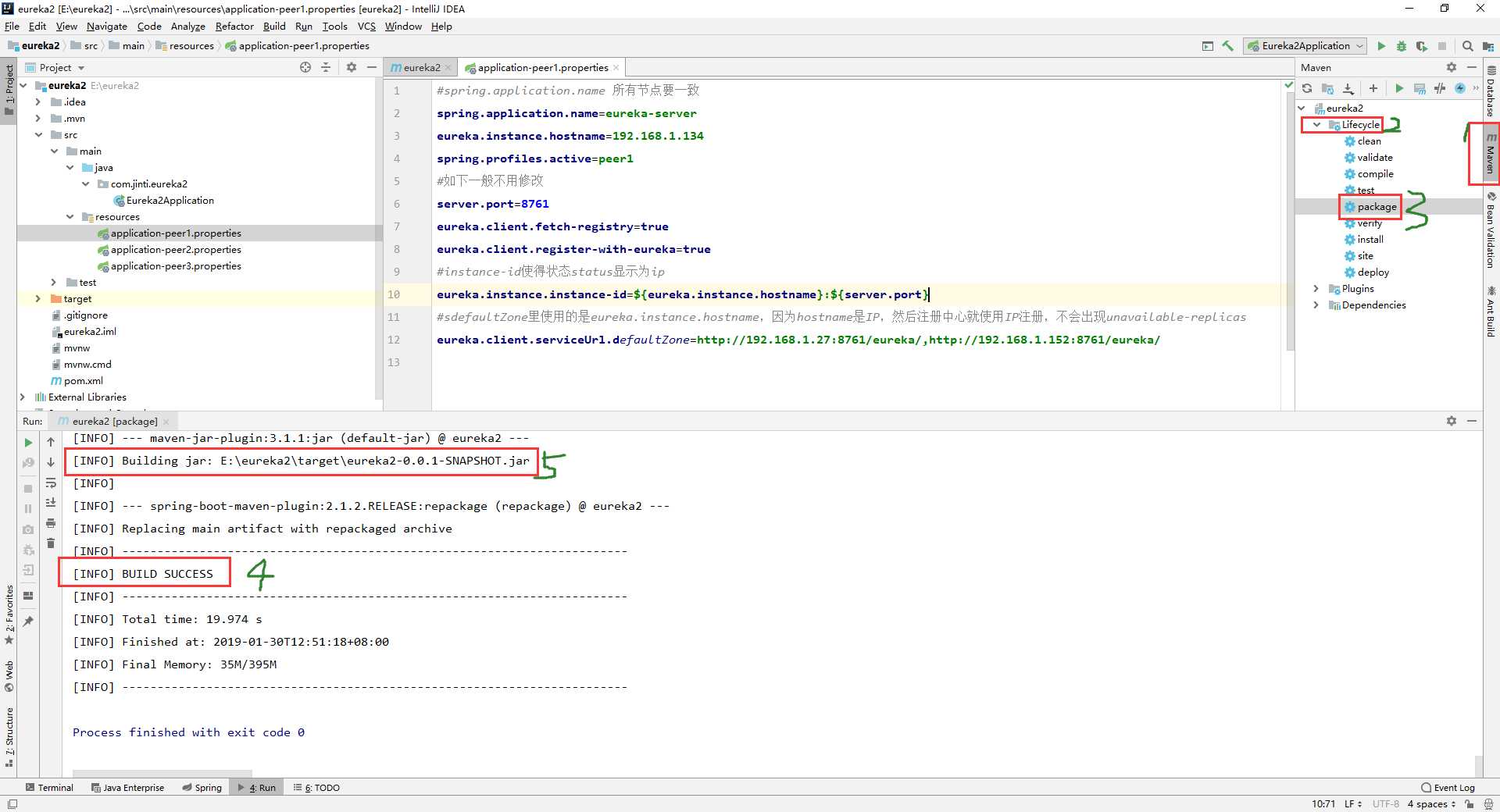Locate opened file in Project tree
The width and height of the screenshot is (1500, 812).
coord(305,67)
